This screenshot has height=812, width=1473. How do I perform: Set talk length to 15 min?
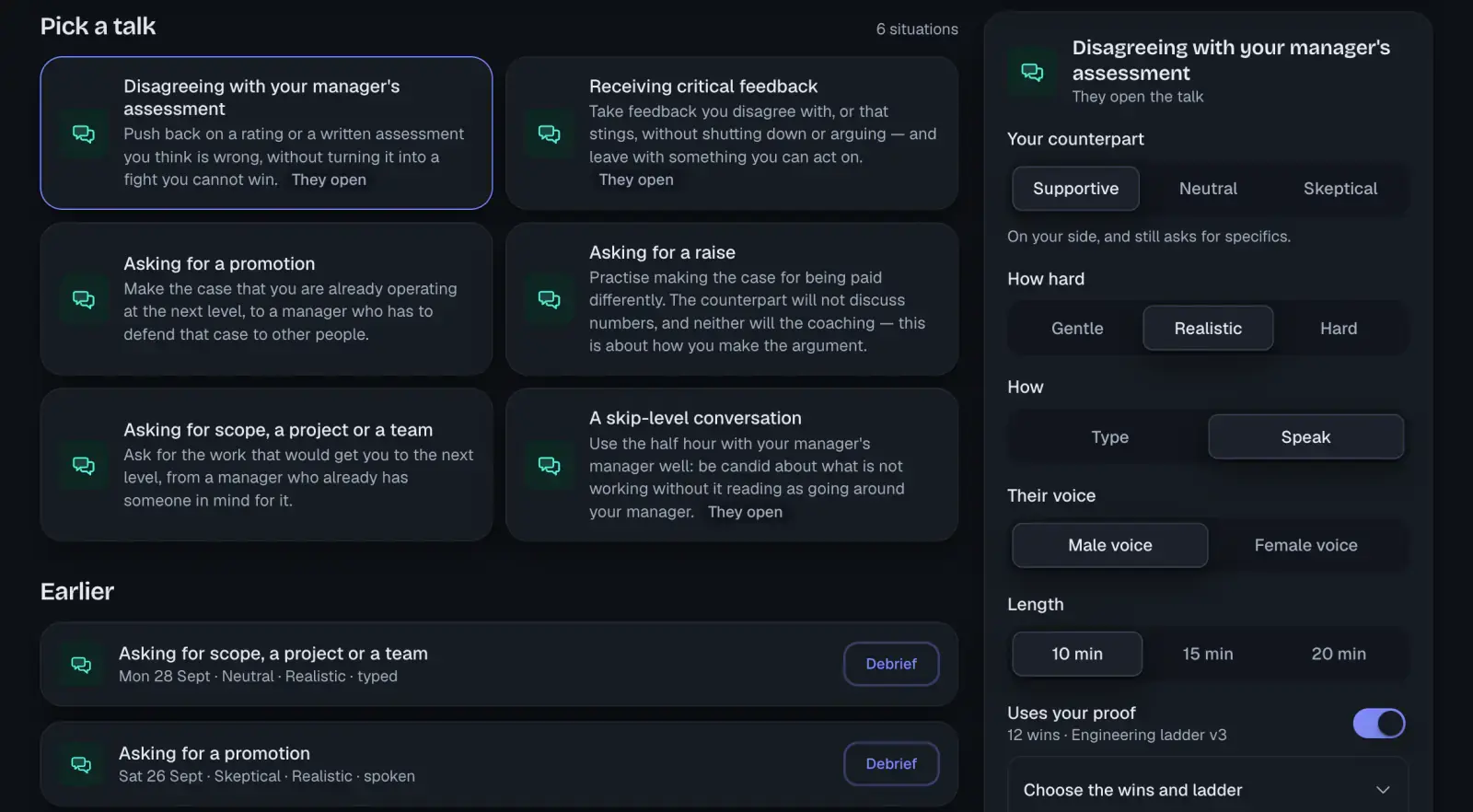1208,655
